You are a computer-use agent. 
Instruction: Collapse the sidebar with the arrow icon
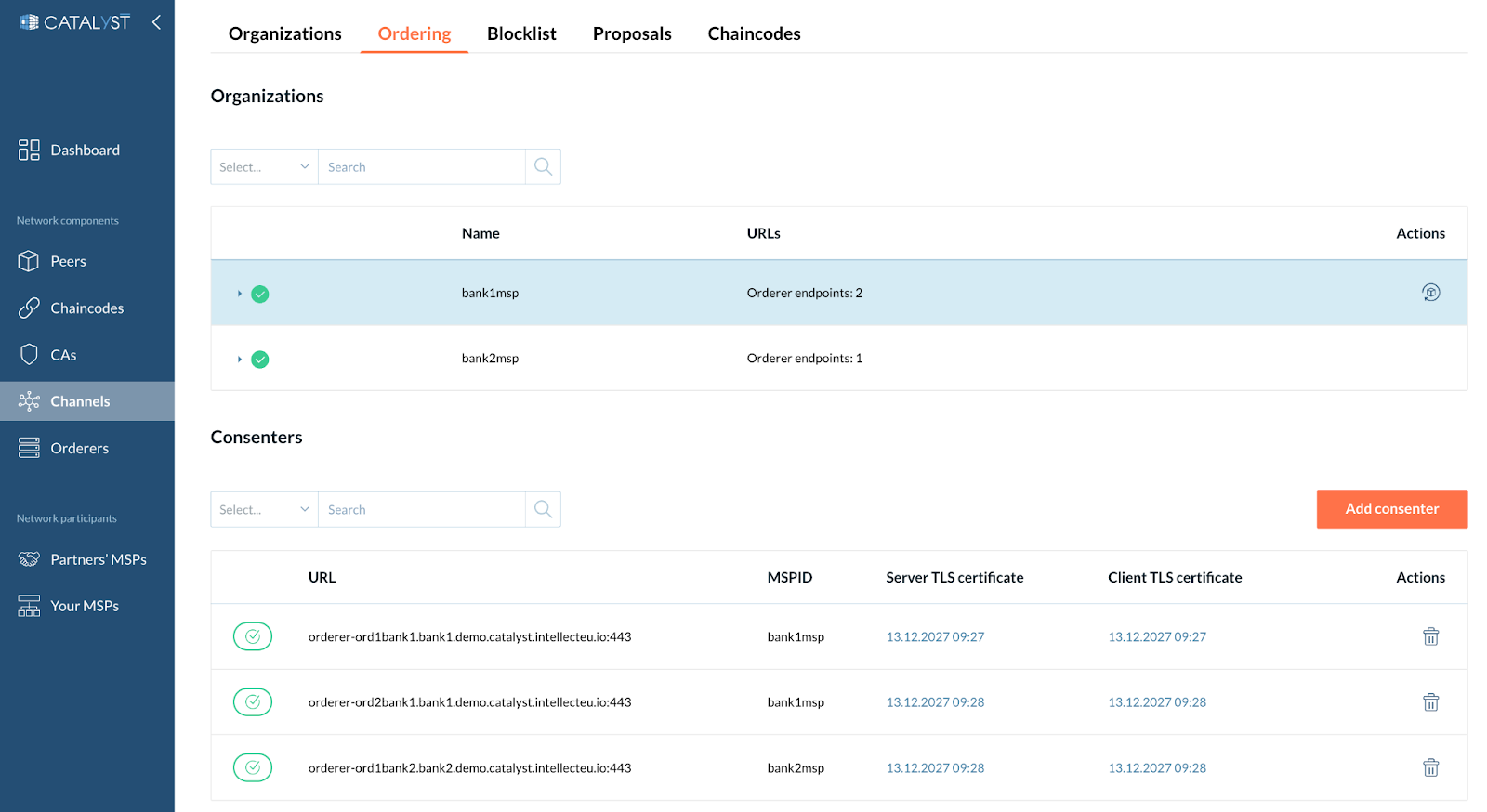(156, 22)
